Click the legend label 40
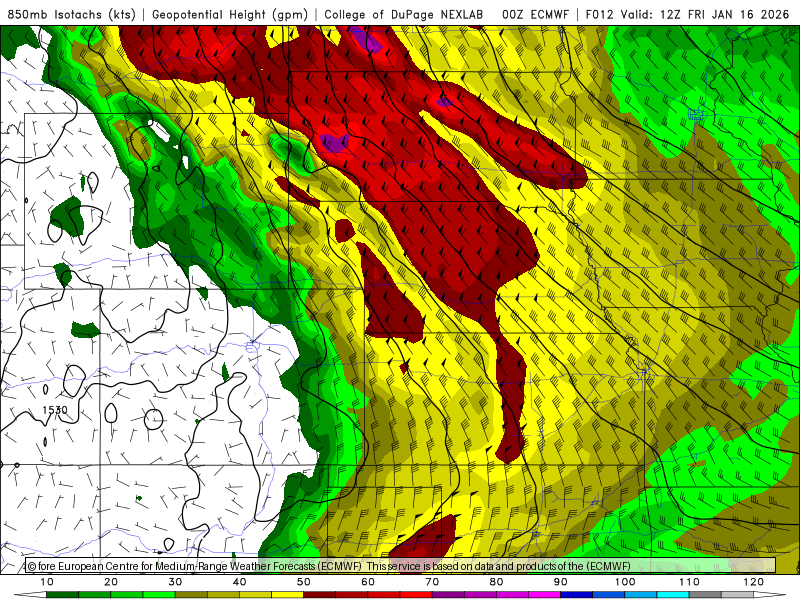800x600 pixels. [239, 582]
